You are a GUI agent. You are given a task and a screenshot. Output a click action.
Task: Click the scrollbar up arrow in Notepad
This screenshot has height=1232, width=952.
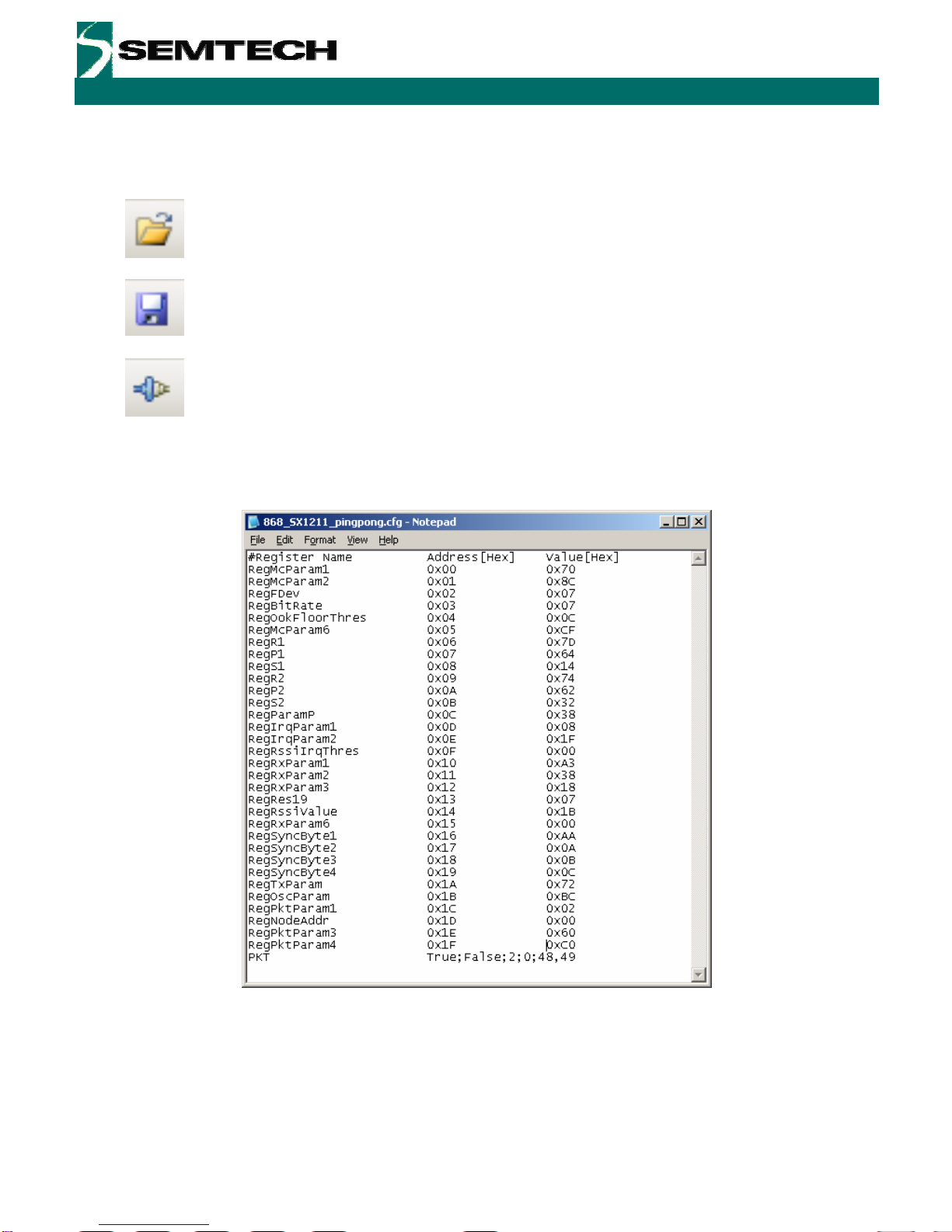tap(699, 558)
